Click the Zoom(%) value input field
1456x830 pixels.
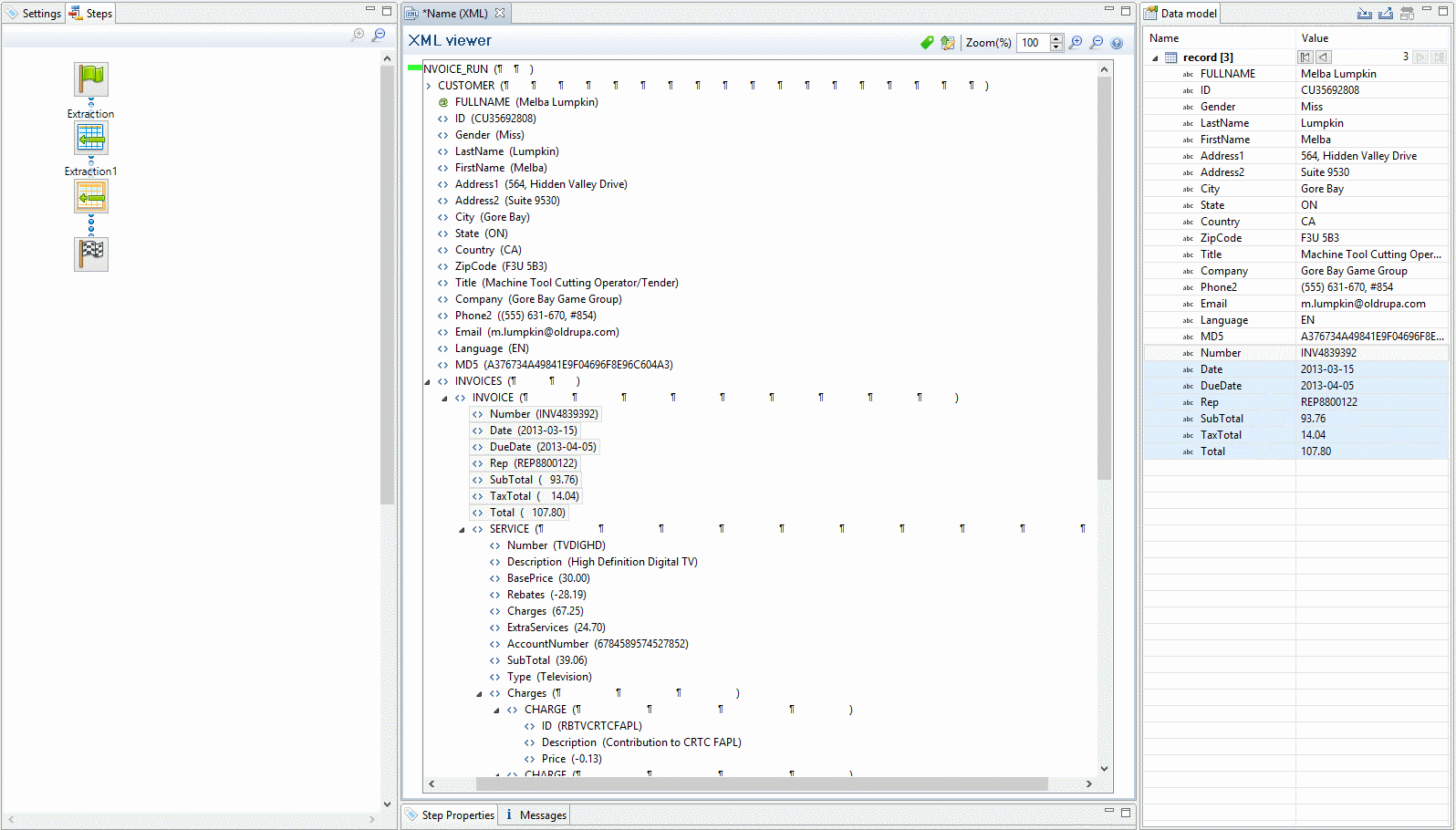(1033, 43)
